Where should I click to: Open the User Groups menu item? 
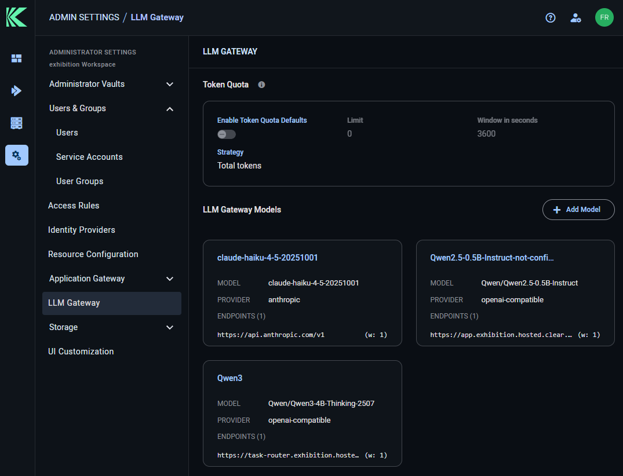pos(79,181)
